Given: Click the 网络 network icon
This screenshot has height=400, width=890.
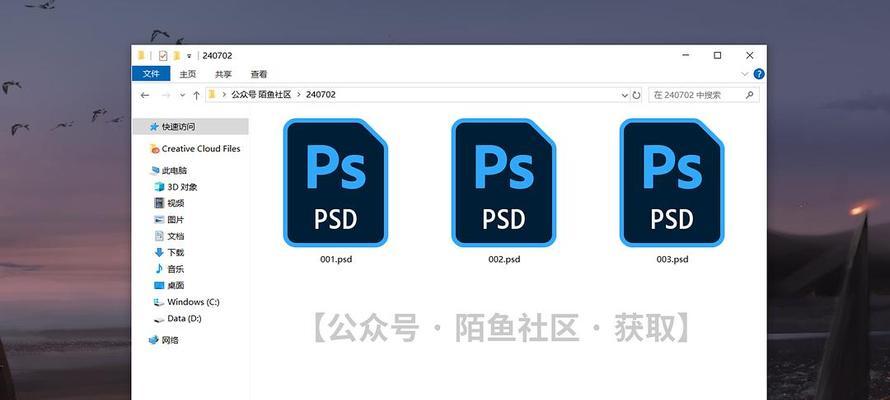Looking at the screenshot, I should 154,340.
